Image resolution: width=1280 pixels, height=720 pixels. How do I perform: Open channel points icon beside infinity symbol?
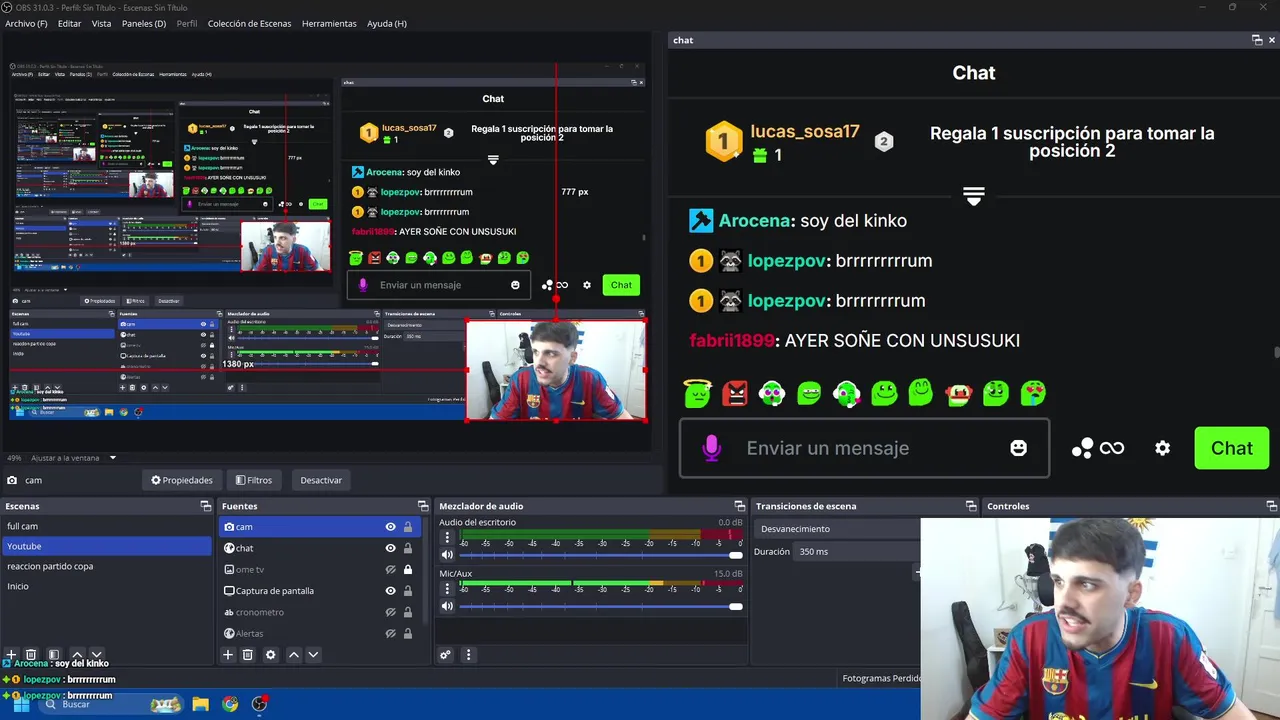pyautogui.click(x=1082, y=449)
